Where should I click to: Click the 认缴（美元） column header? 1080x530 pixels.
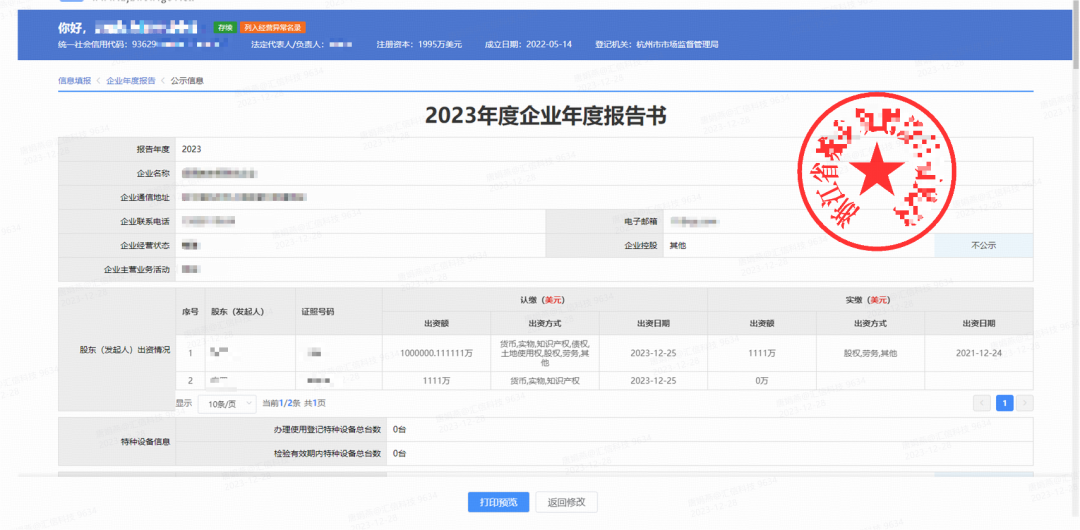pyautogui.click(x=545, y=300)
